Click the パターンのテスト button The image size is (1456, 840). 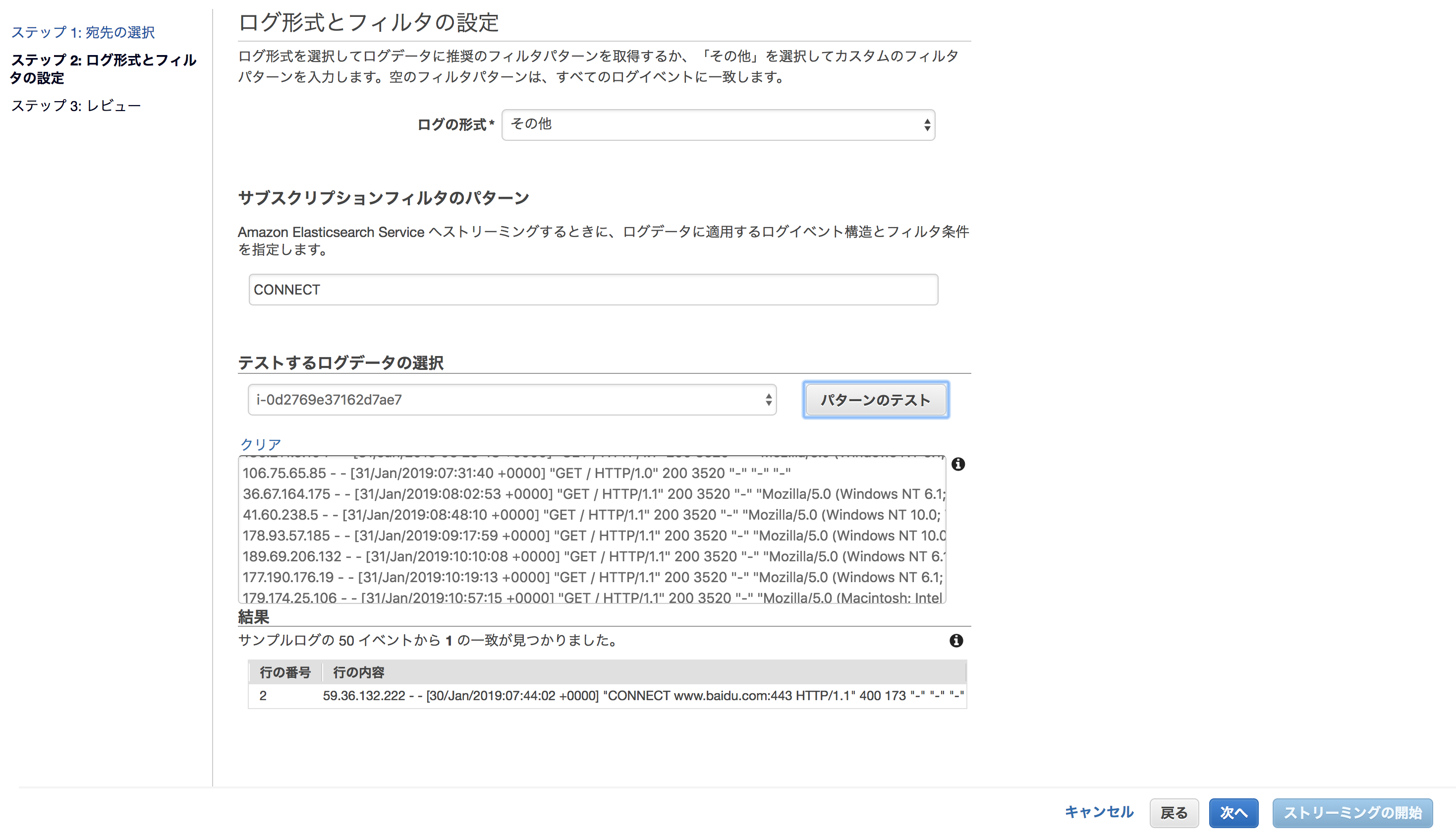[x=875, y=399]
